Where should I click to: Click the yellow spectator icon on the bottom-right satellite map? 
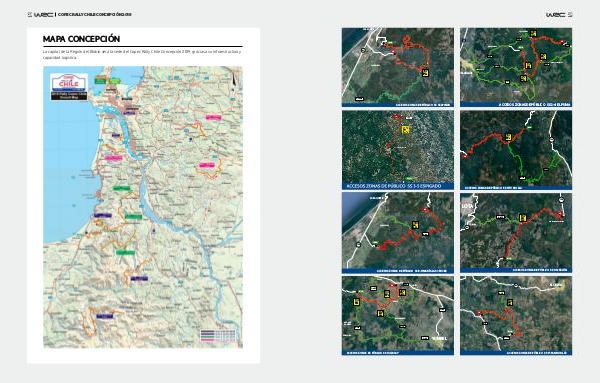pyautogui.click(x=510, y=303)
